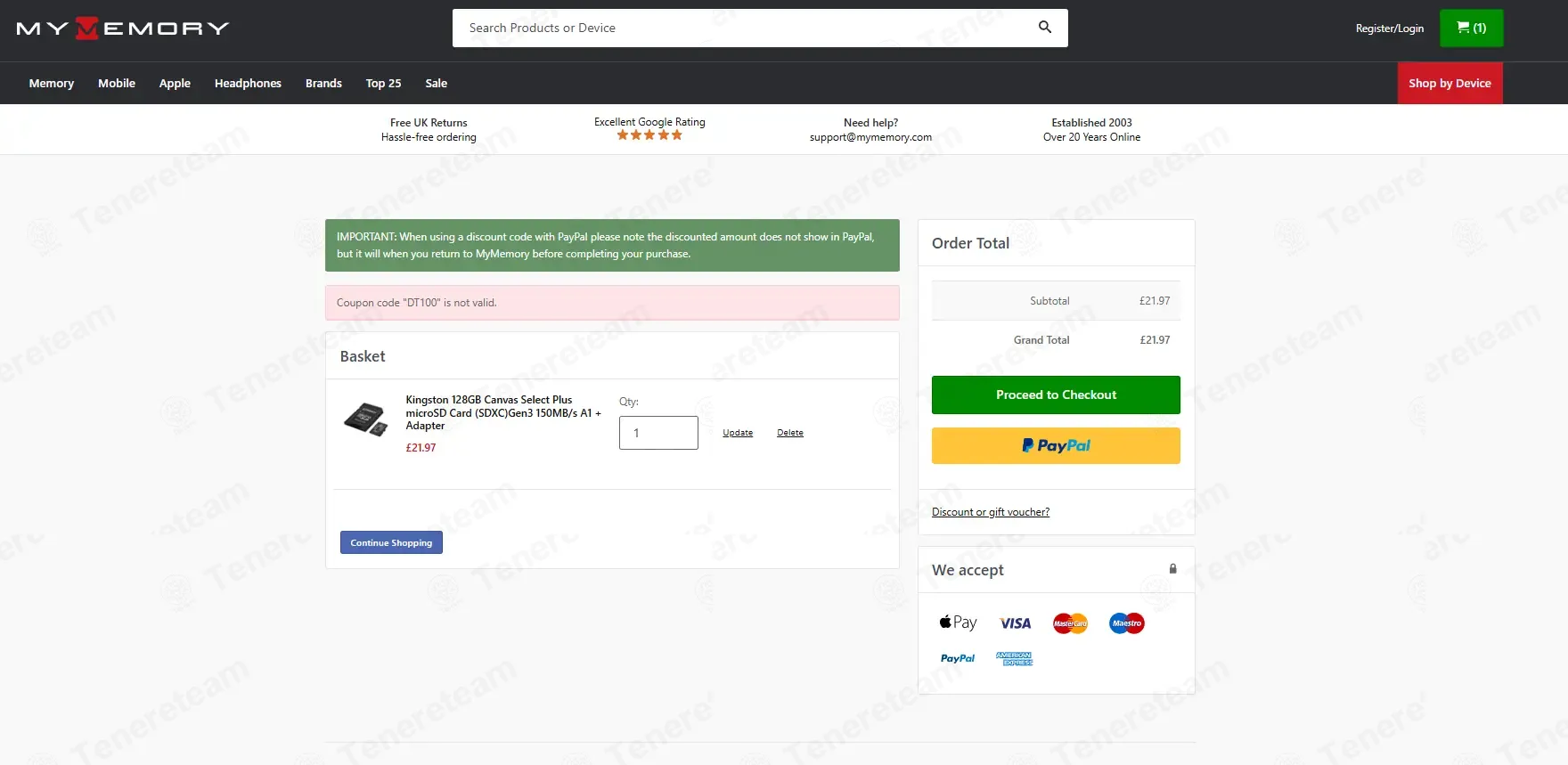
Task: Click the VISA logo
Action: coord(1015,623)
